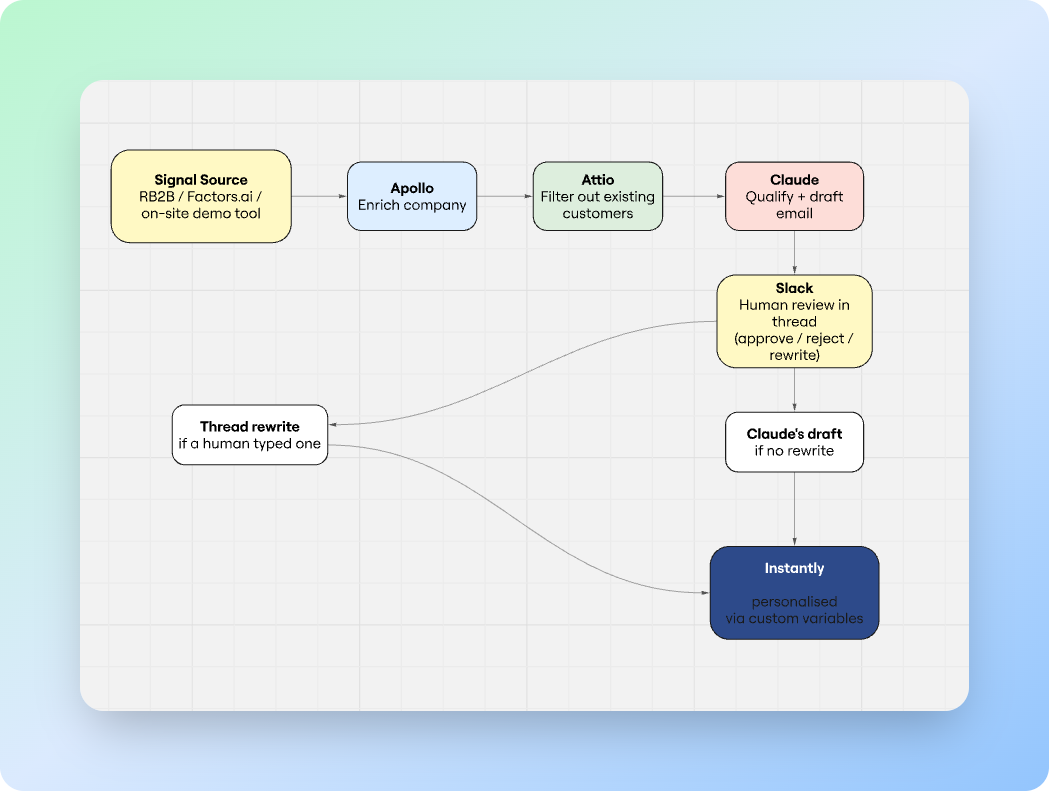The image size is (1049, 791).
Task: Open the Slack human review node
Action: pyautogui.click(x=794, y=321)
